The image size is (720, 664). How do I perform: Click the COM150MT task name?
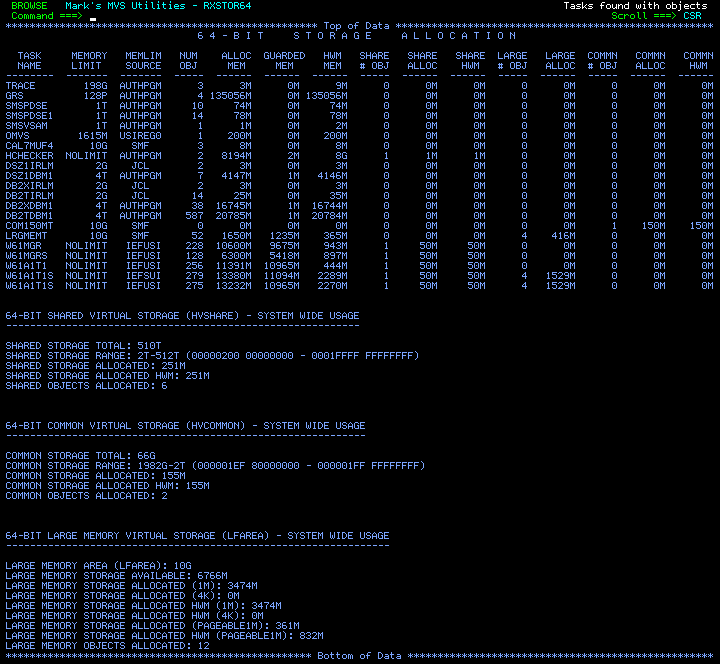click(x=29, y=226)
